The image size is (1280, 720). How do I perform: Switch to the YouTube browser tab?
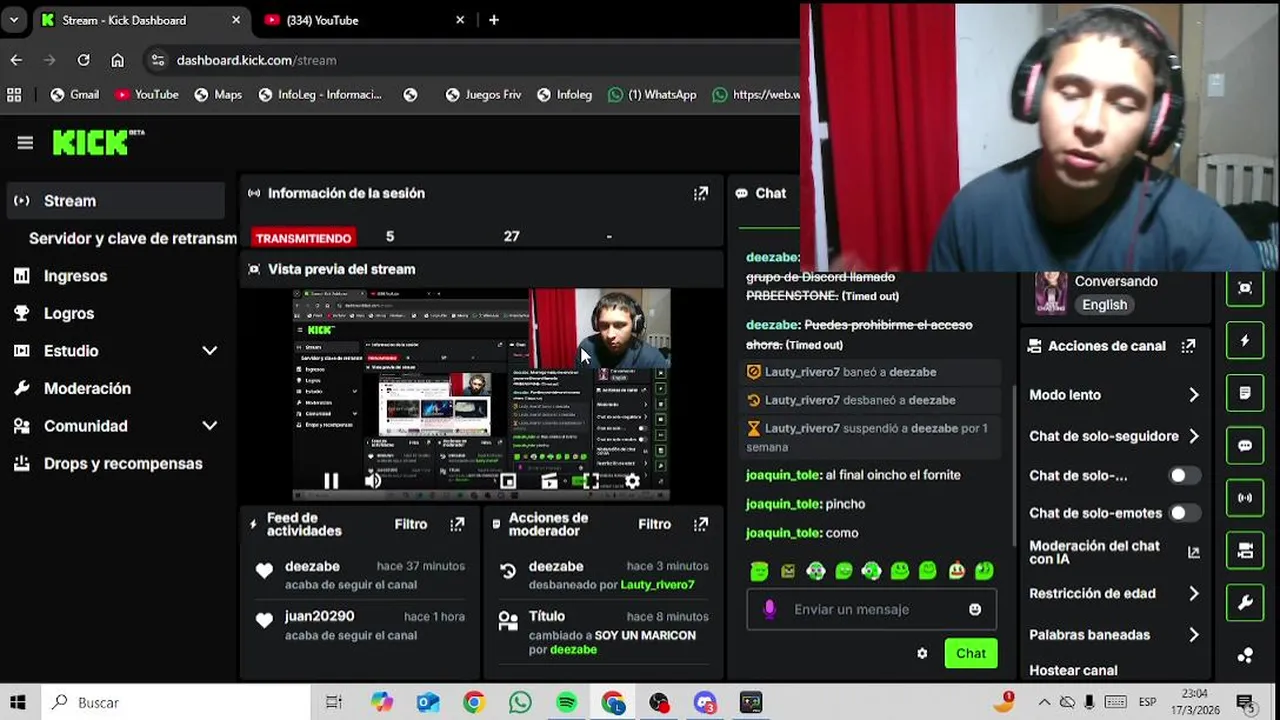click(362, 20)
